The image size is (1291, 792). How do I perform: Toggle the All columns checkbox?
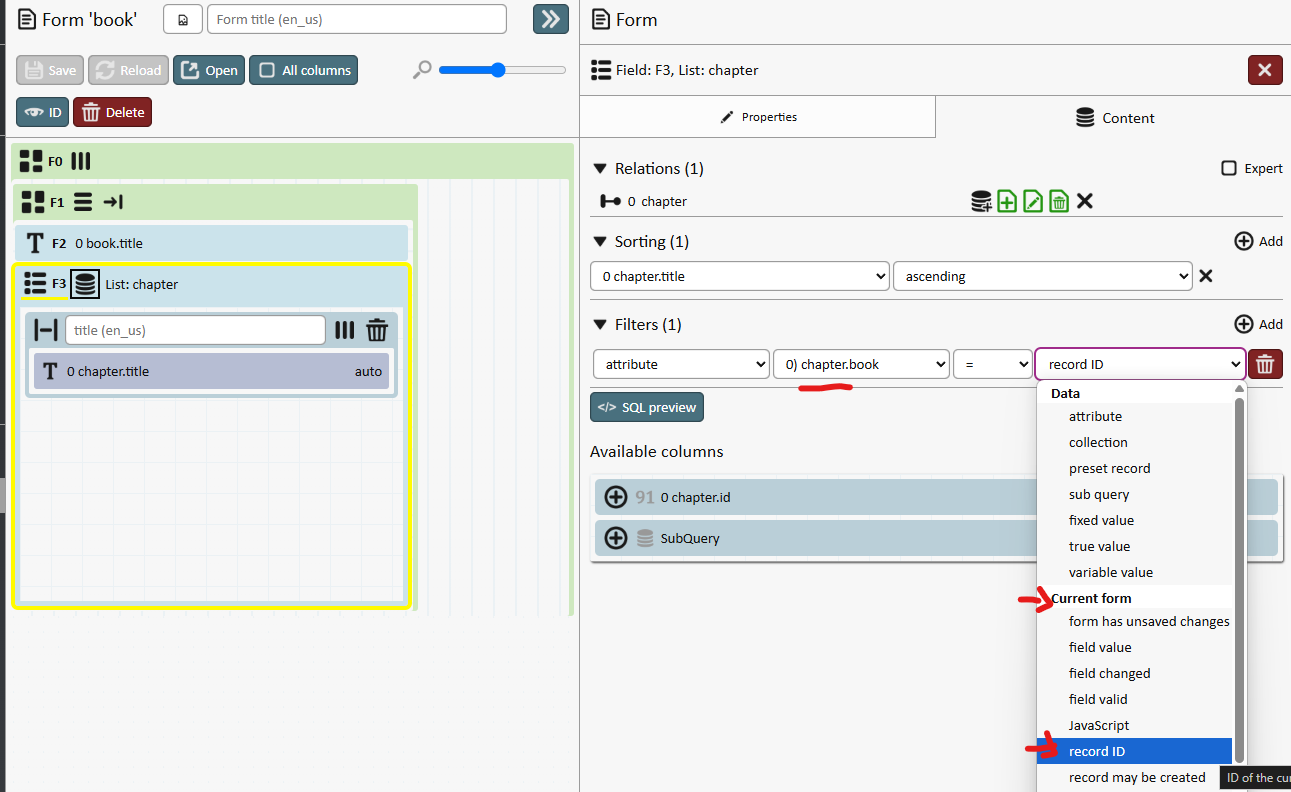coord(303,70)
